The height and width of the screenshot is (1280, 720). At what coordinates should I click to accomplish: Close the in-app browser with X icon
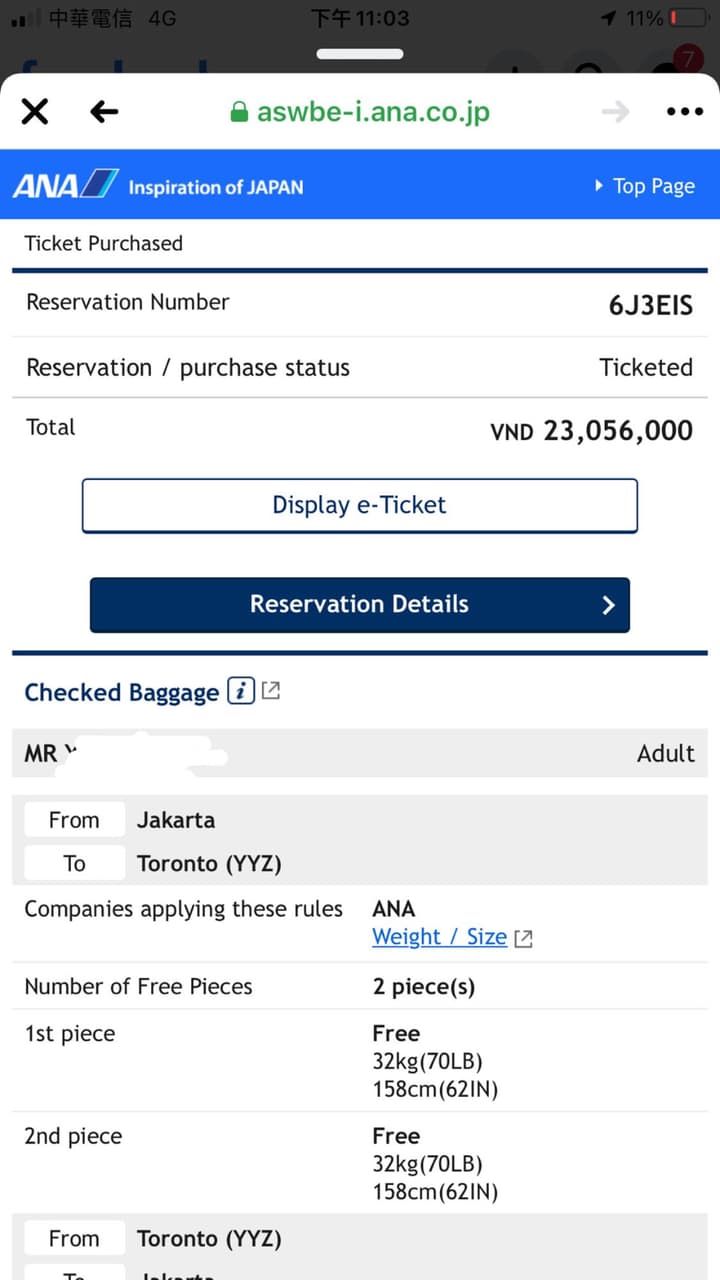tap(35, 111)
